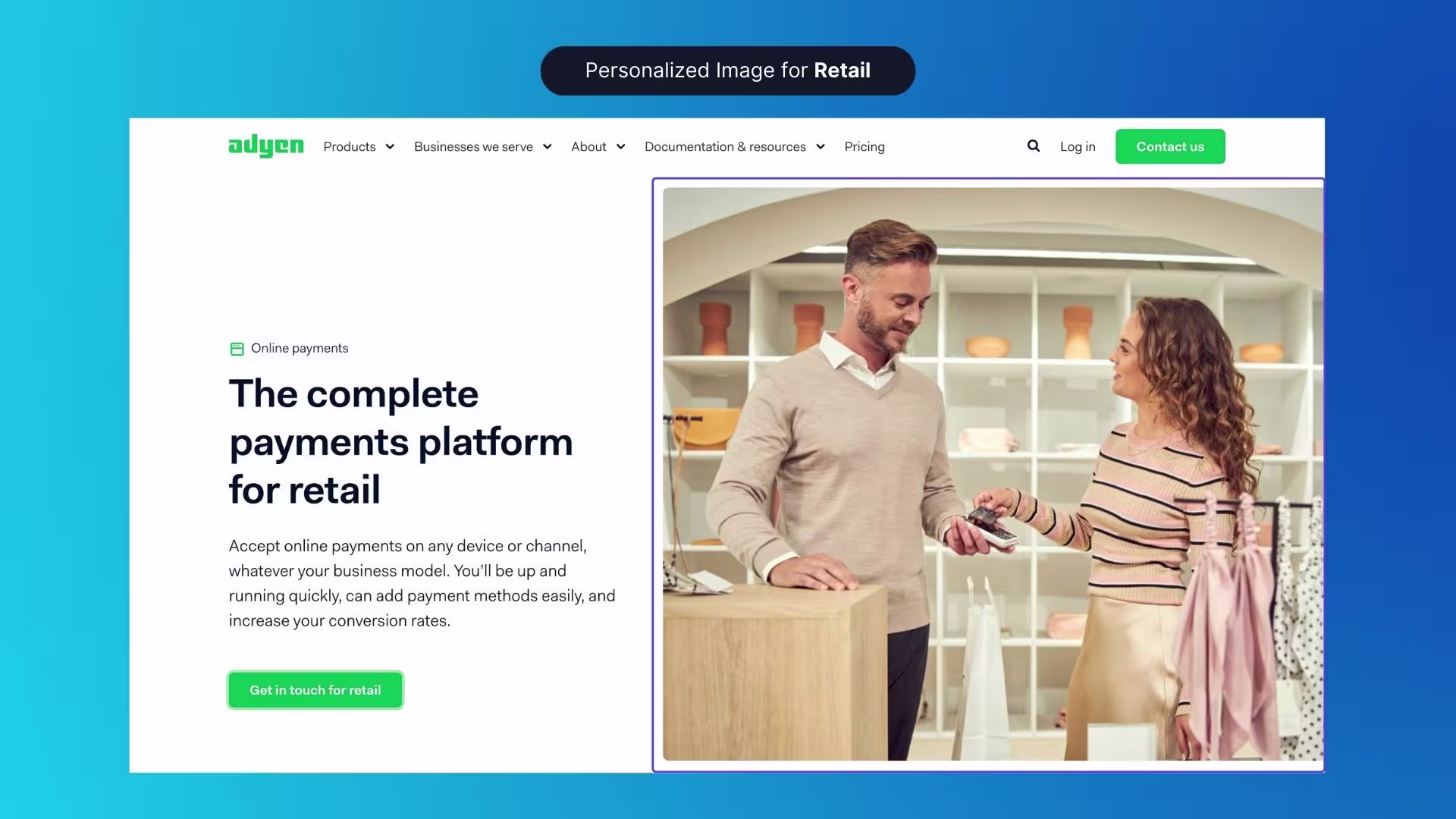
Task: Expand the Documentation & resources chevron
Action: pyautogui.click(x=821, y=146)
